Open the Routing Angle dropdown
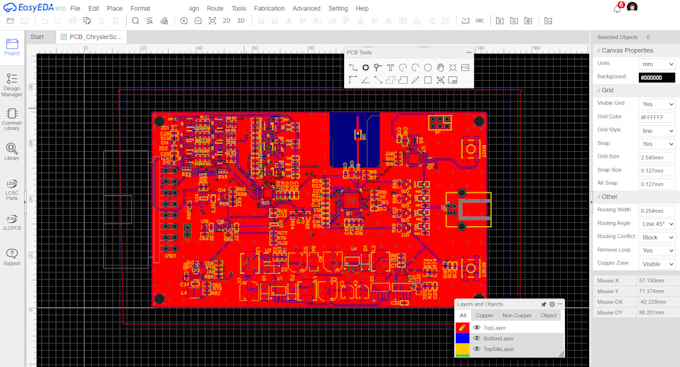680x367 pixels. click(657, 224)
